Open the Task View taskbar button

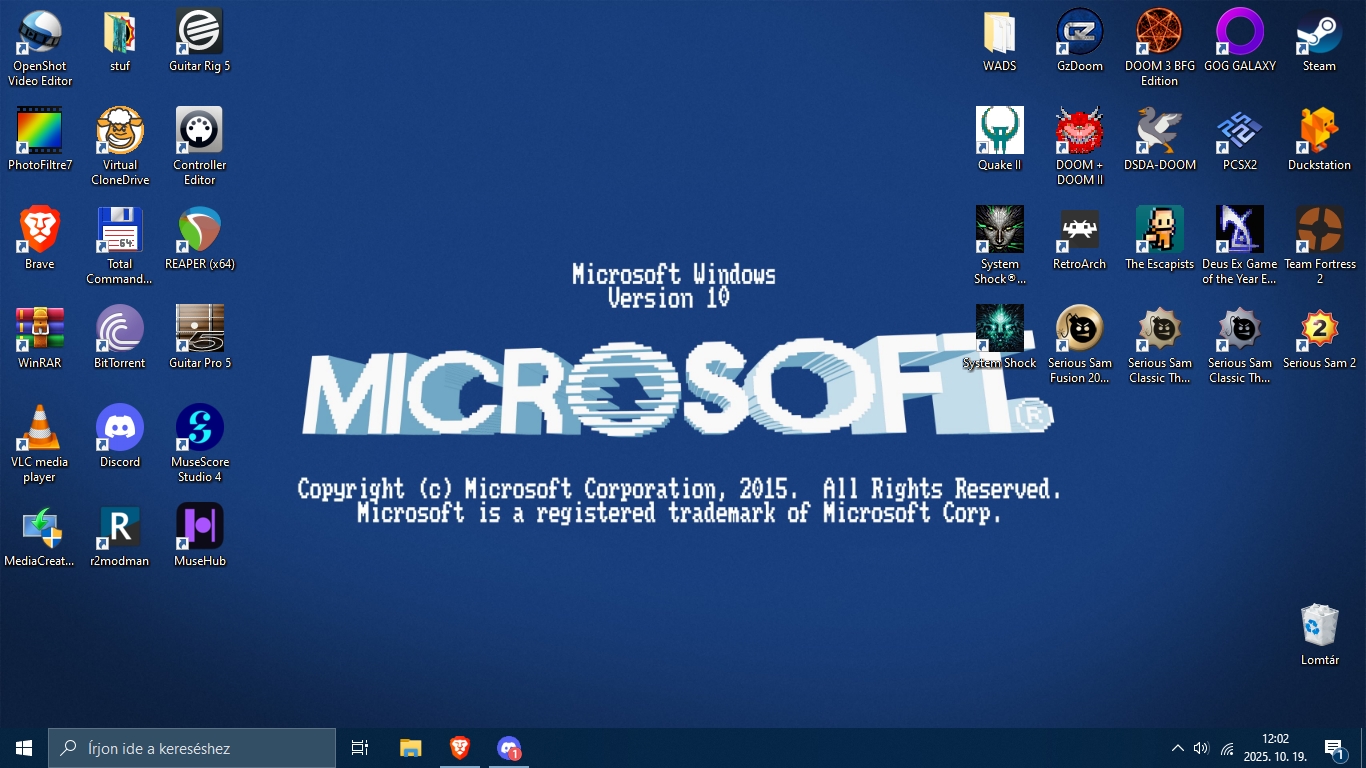coord(360,748)
